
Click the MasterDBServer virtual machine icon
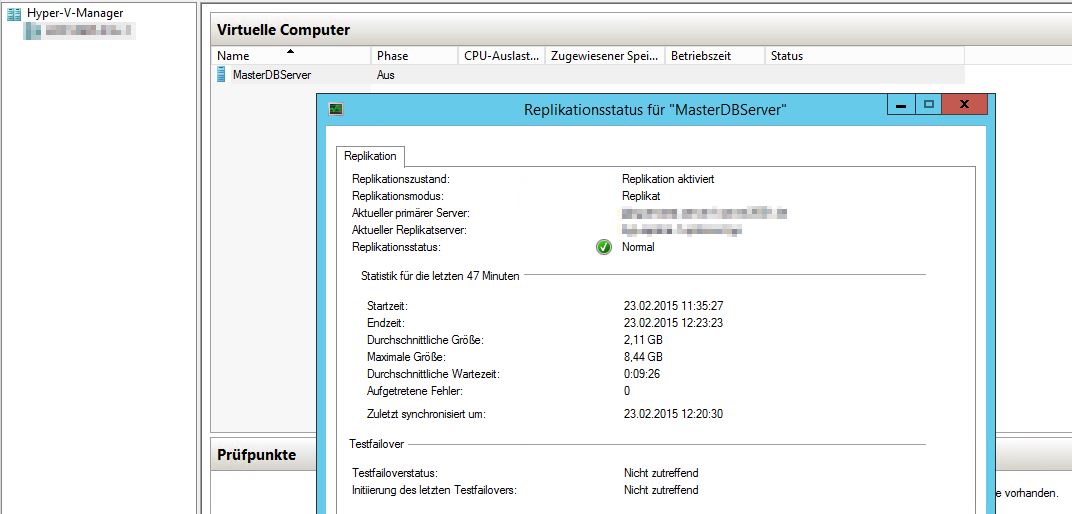pos(222,74)
